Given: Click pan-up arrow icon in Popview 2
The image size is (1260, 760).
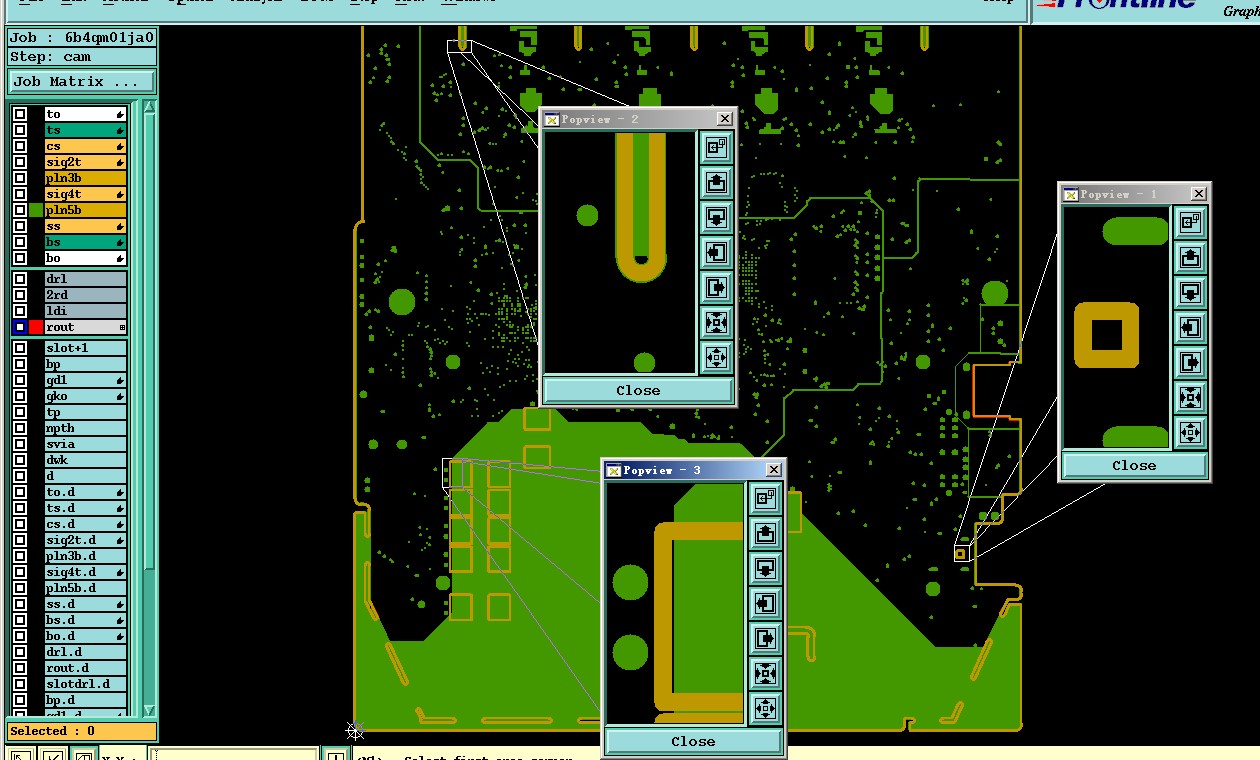Looking at the screenshot, I should 715,183.
